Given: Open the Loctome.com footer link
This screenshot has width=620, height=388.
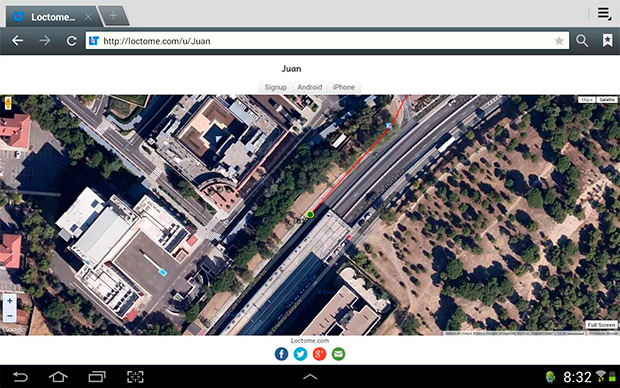Looking at the screenshot, I should (x=310, y=341).
